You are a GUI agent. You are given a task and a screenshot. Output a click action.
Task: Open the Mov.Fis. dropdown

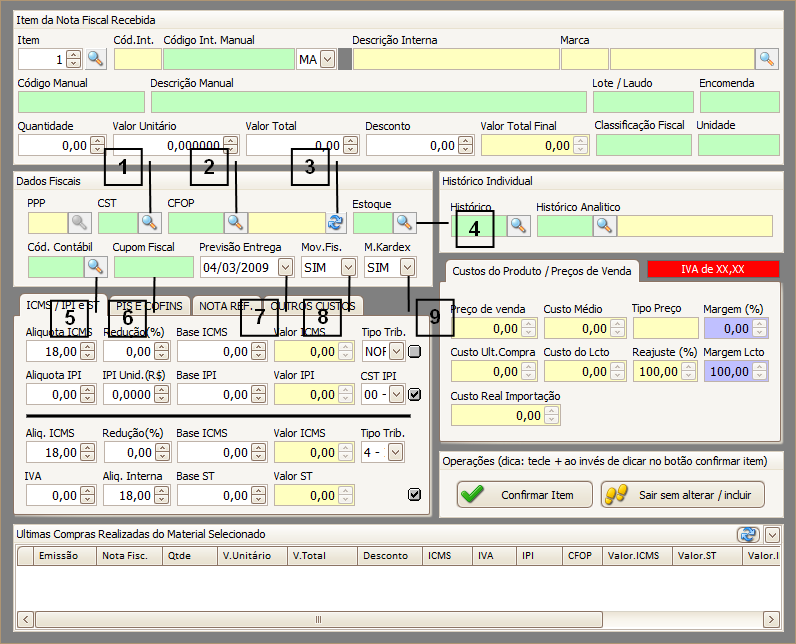coord(347,267)
